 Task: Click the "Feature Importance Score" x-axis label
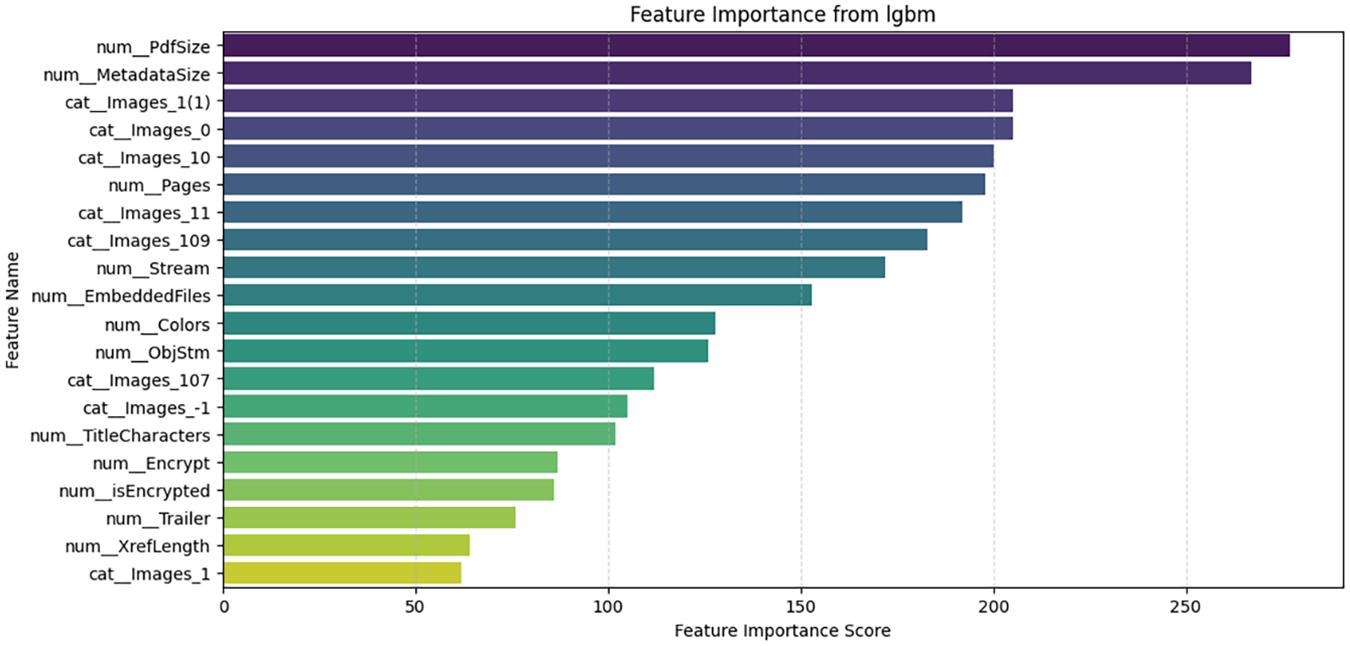point(782,631)
